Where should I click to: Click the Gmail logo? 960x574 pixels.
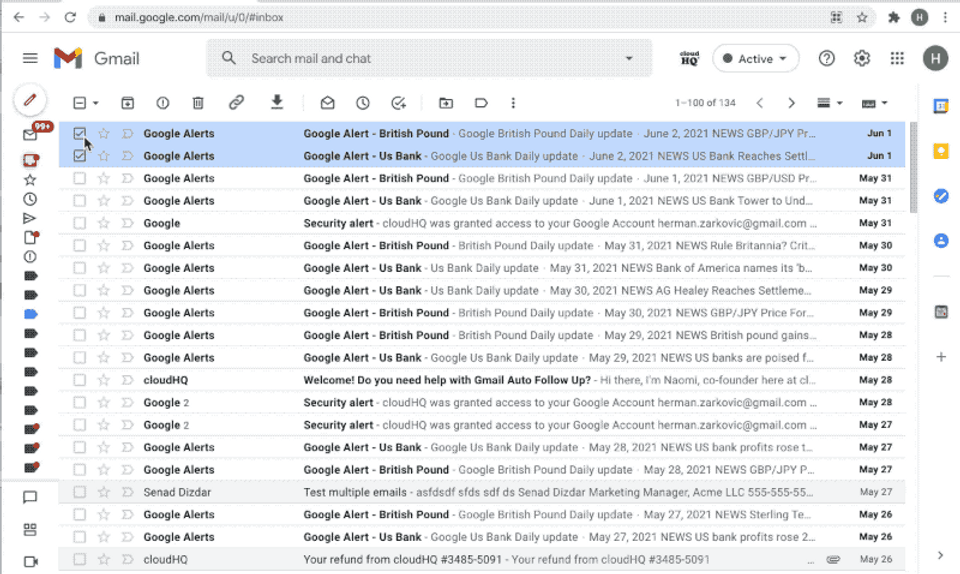(97, 58)
